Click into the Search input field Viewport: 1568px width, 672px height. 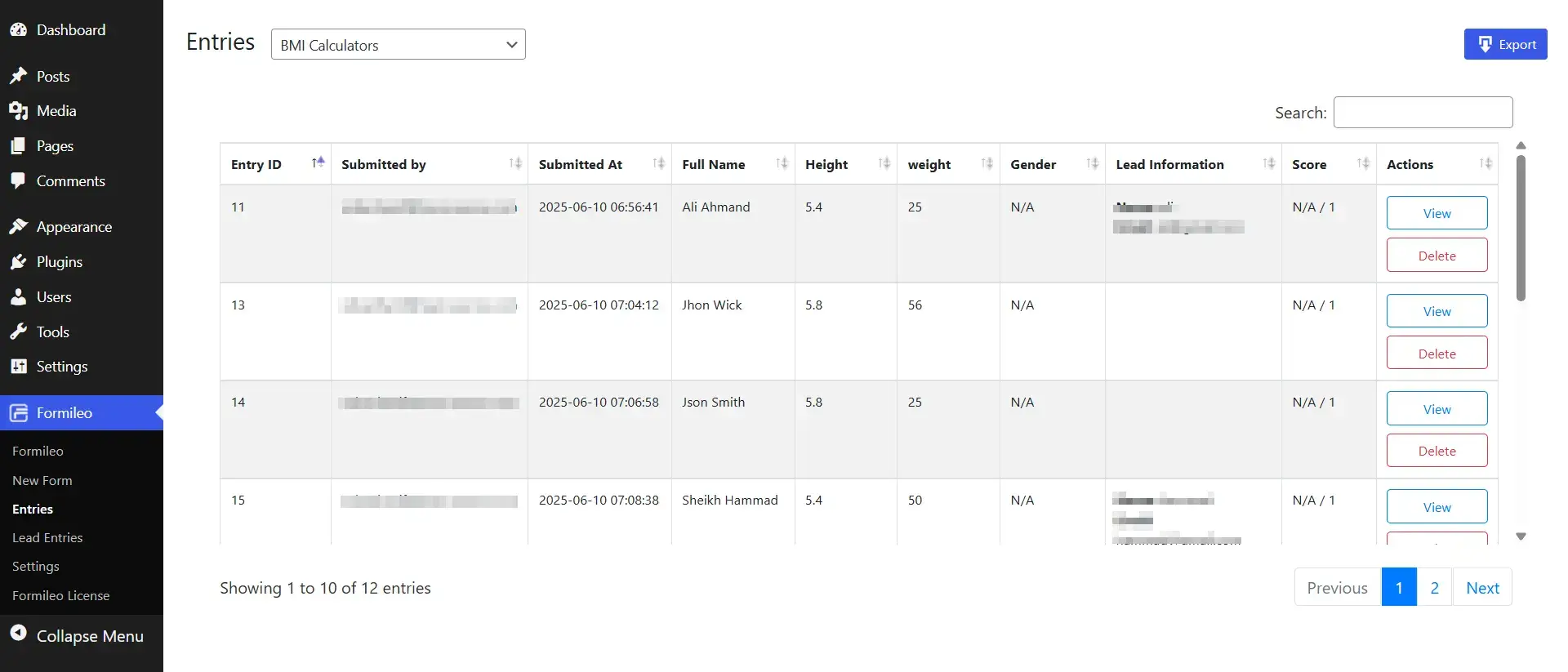[1423, 113]
